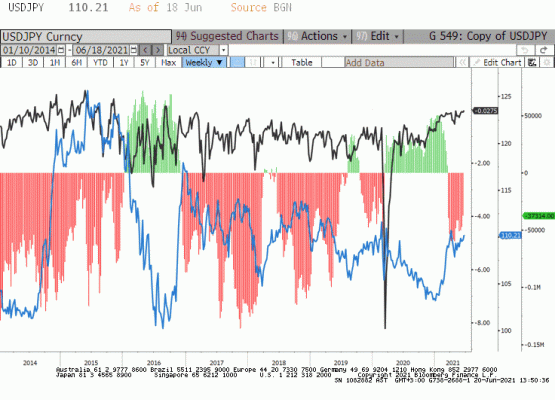Click the -8.00 spread axis label
Screen dimensions: 555x400
click(x=482, y=323)
